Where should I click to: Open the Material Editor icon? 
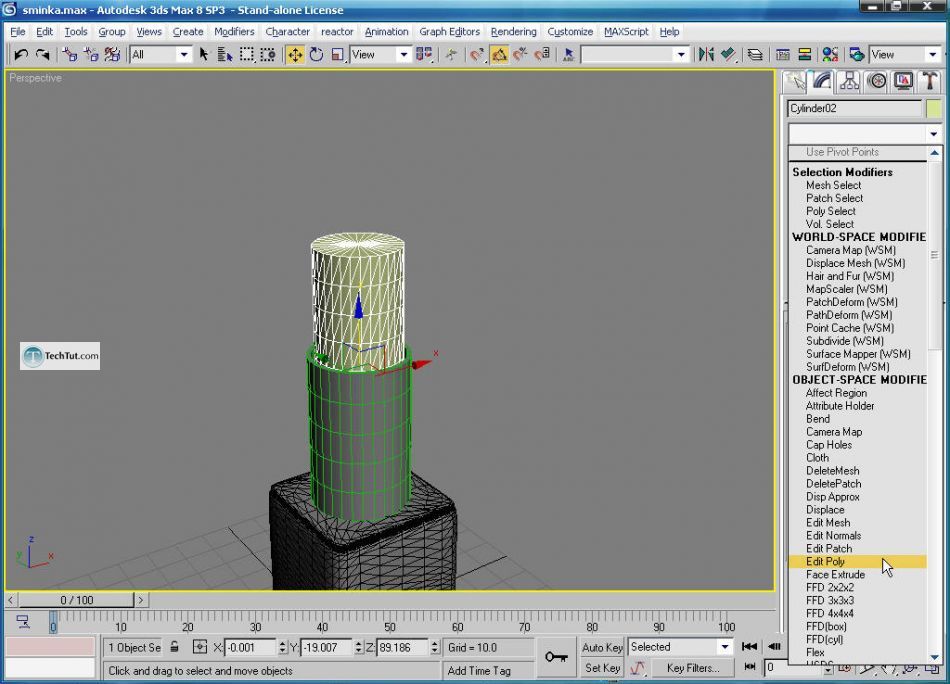pyautogui.click(x=830, y=55)
